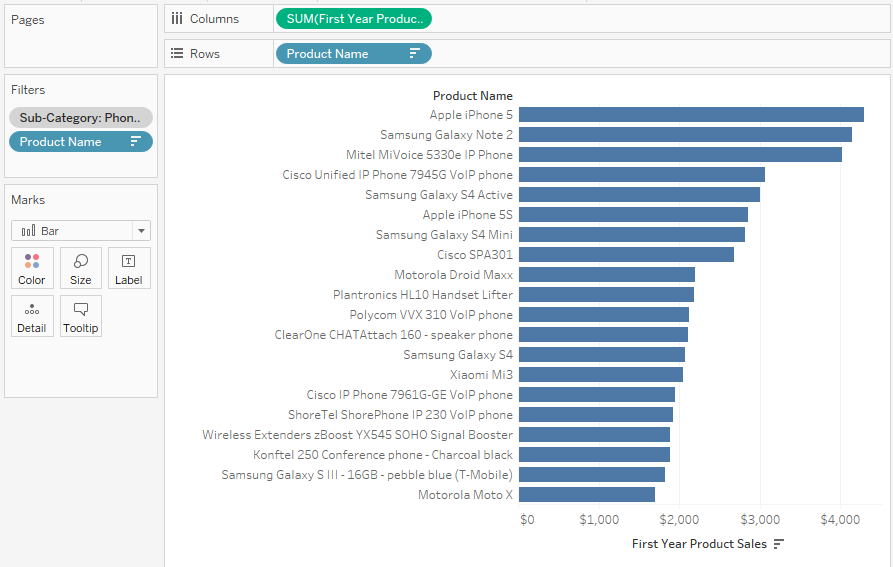Image resolution: width=893 pixels, height=567 pixels.
Task: Click the Samsung Galaxy Note 2 bar
Action: tap(684, 135)
